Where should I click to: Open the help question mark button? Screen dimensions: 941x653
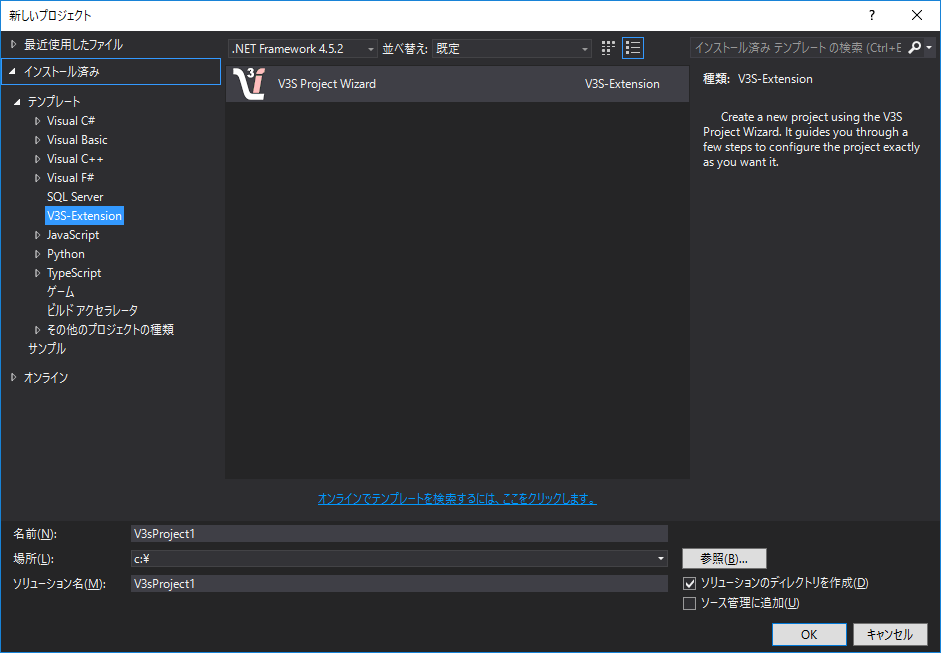click(872, 16)
